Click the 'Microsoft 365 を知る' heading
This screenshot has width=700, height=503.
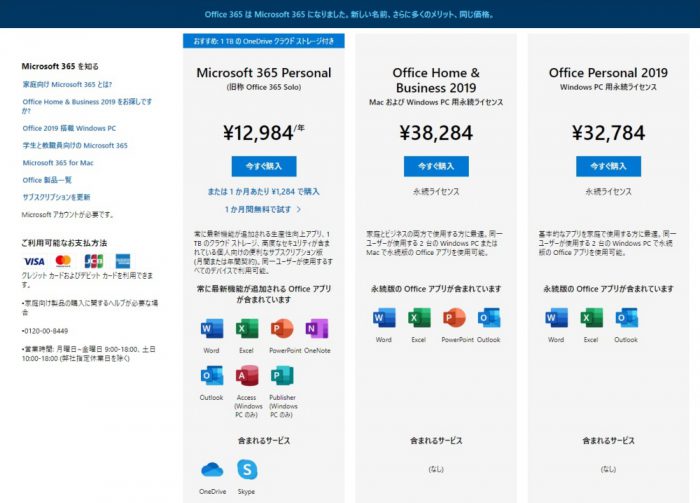[60, 67]
